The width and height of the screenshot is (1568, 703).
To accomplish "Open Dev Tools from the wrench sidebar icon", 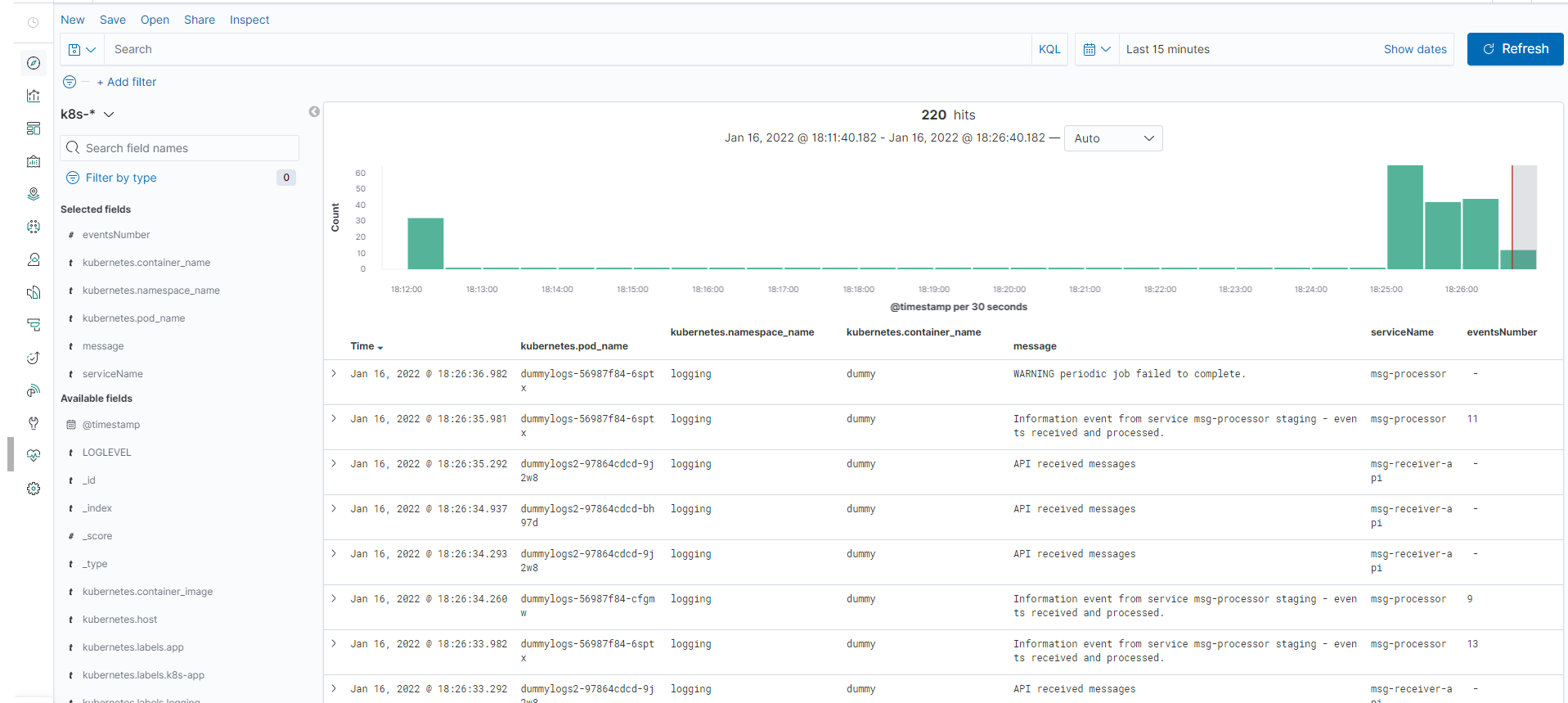I will point(34,423).
